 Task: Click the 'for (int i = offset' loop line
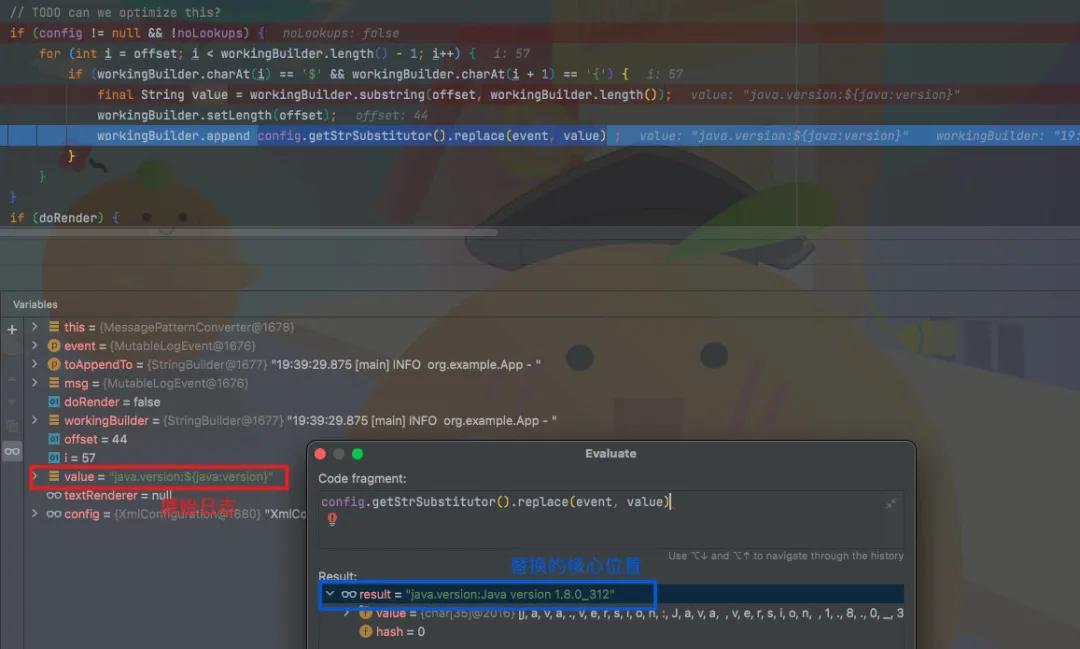[258, 53]
